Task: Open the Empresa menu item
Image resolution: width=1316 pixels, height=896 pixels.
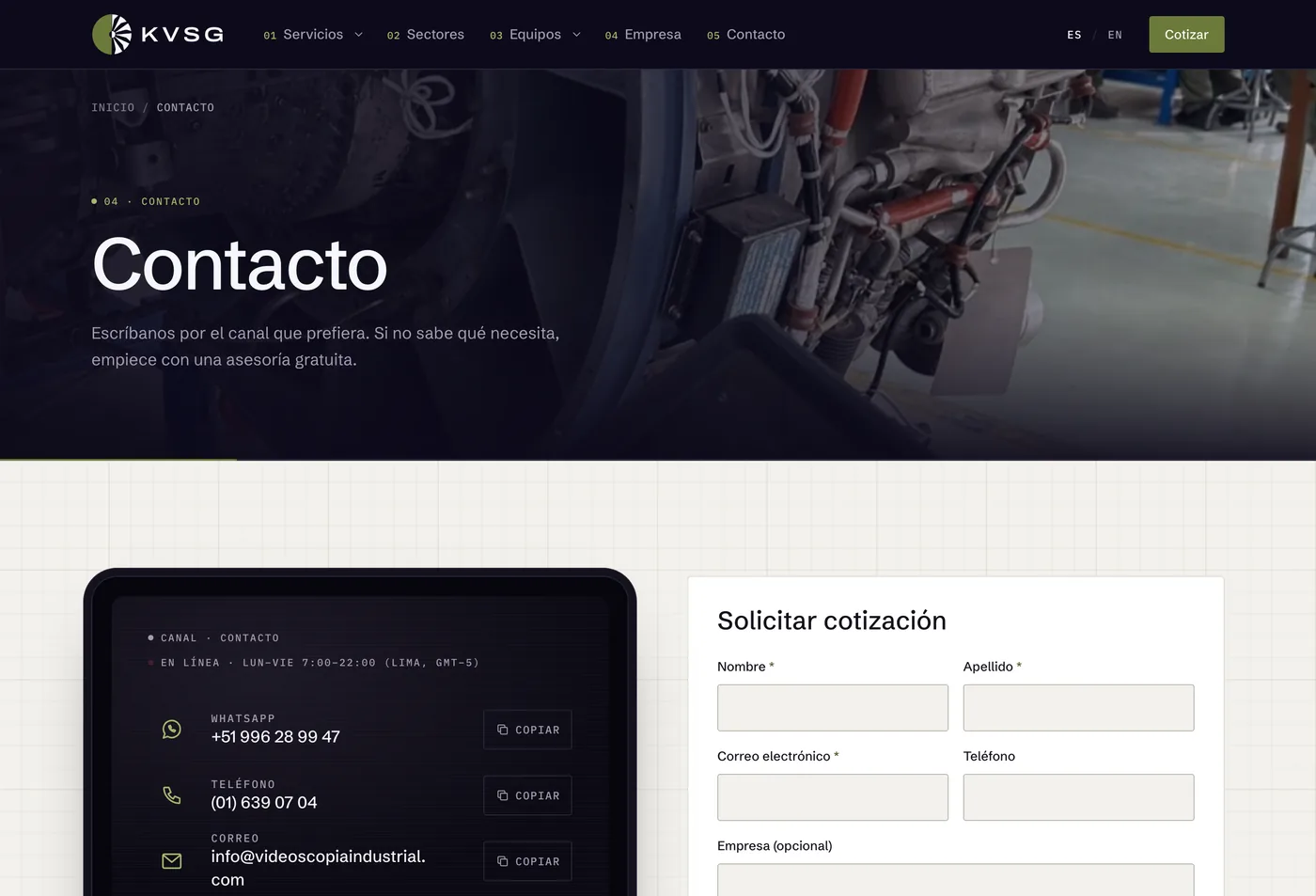Action: (643, 35)
